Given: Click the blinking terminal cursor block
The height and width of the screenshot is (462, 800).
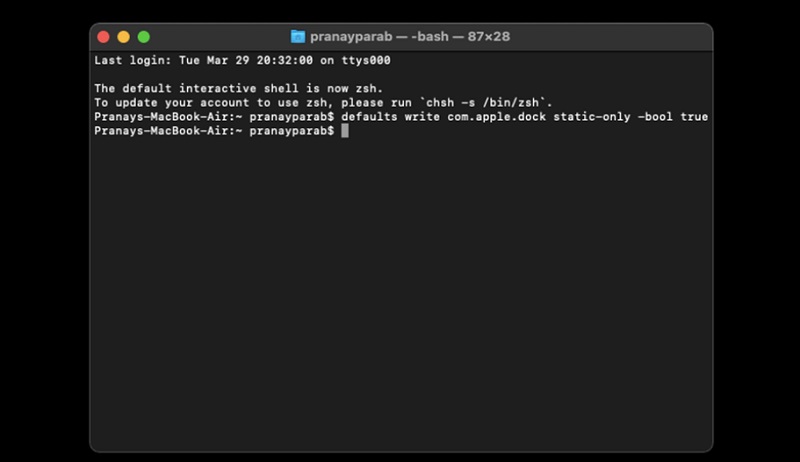Looking at the screenshot, I should (x=344, y=131).
